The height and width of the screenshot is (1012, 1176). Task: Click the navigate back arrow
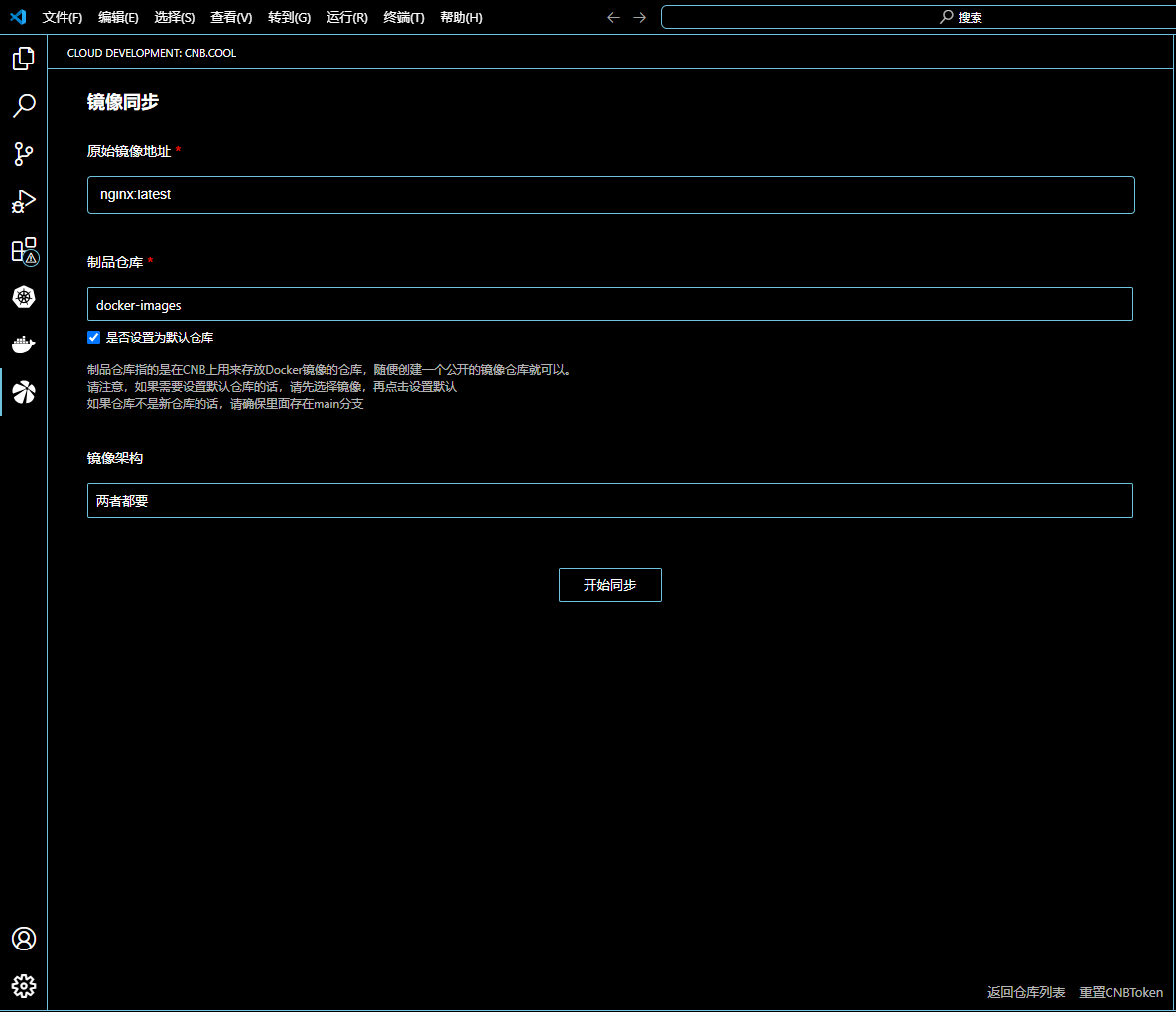point(613,17)
